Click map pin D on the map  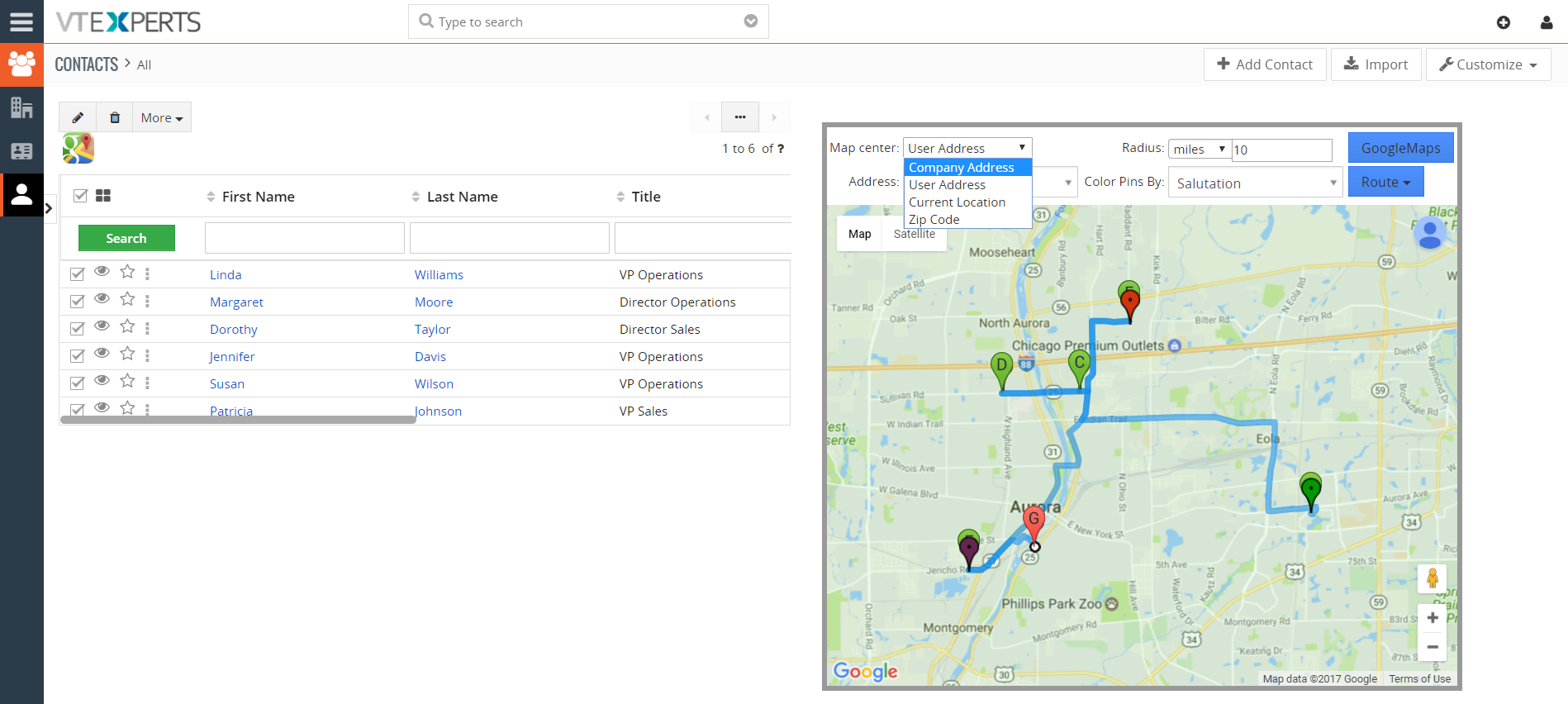click(1001, 371)
